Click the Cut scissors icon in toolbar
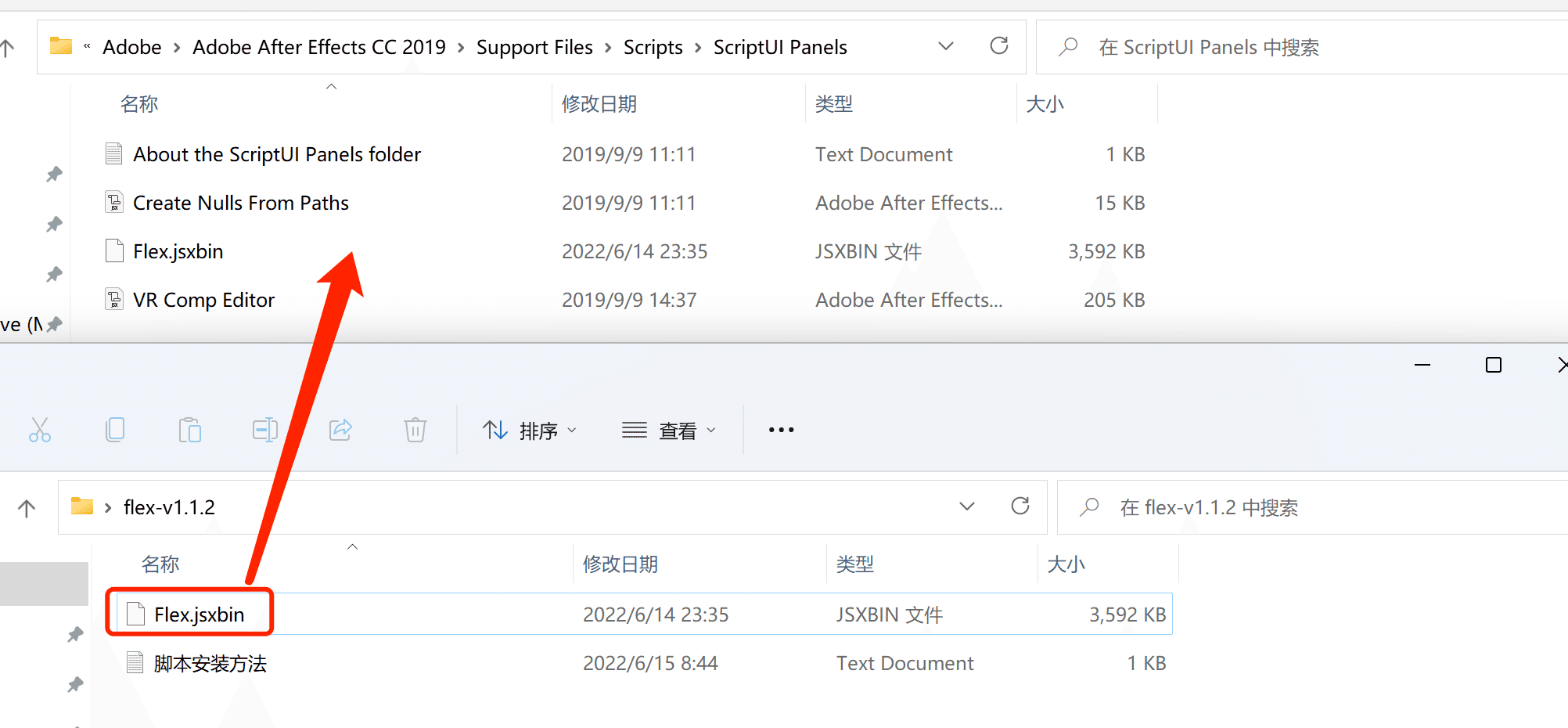Screen dimensions: 1568x728 point(40,430)
